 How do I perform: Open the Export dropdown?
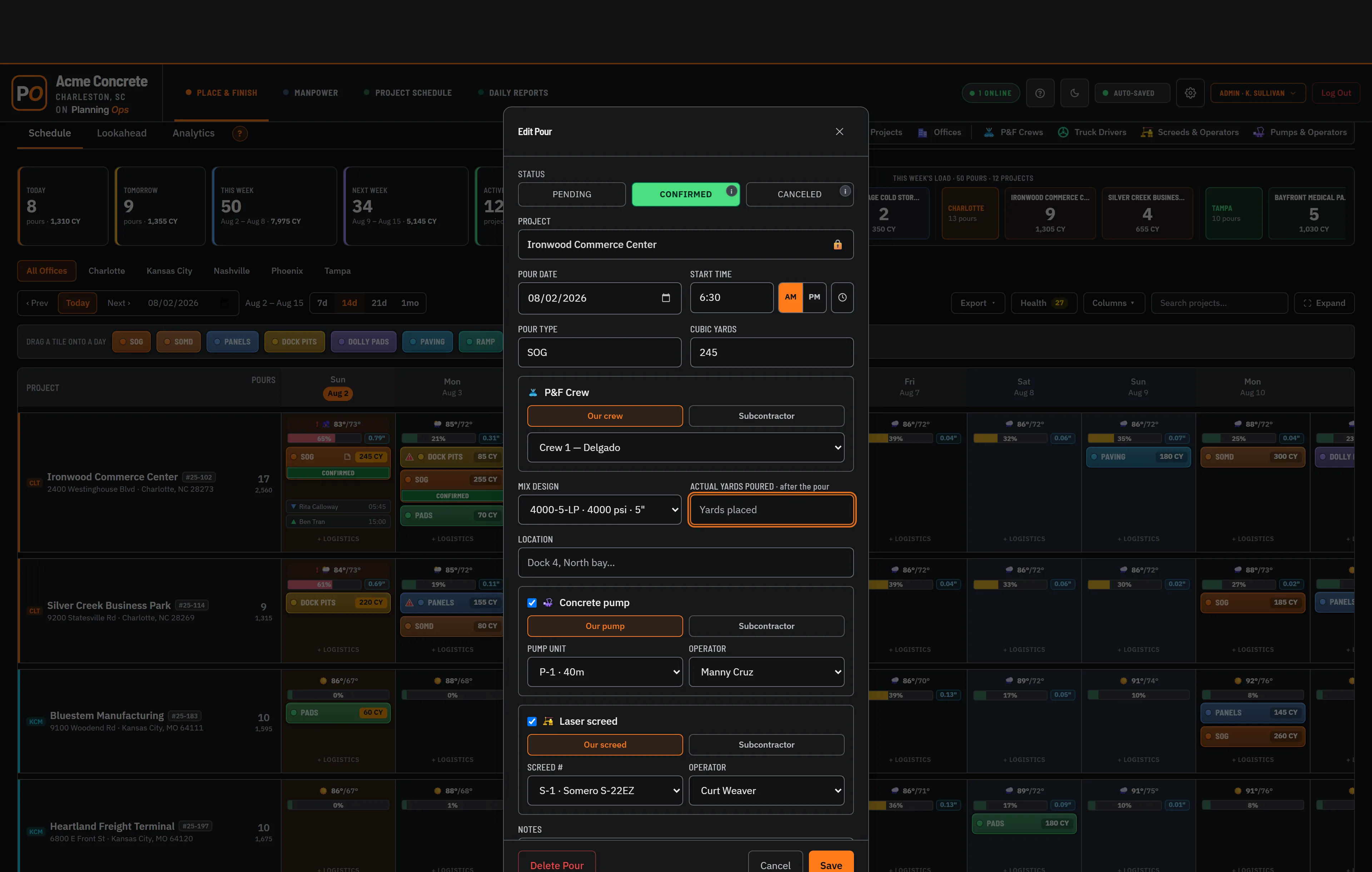(977, 303)
